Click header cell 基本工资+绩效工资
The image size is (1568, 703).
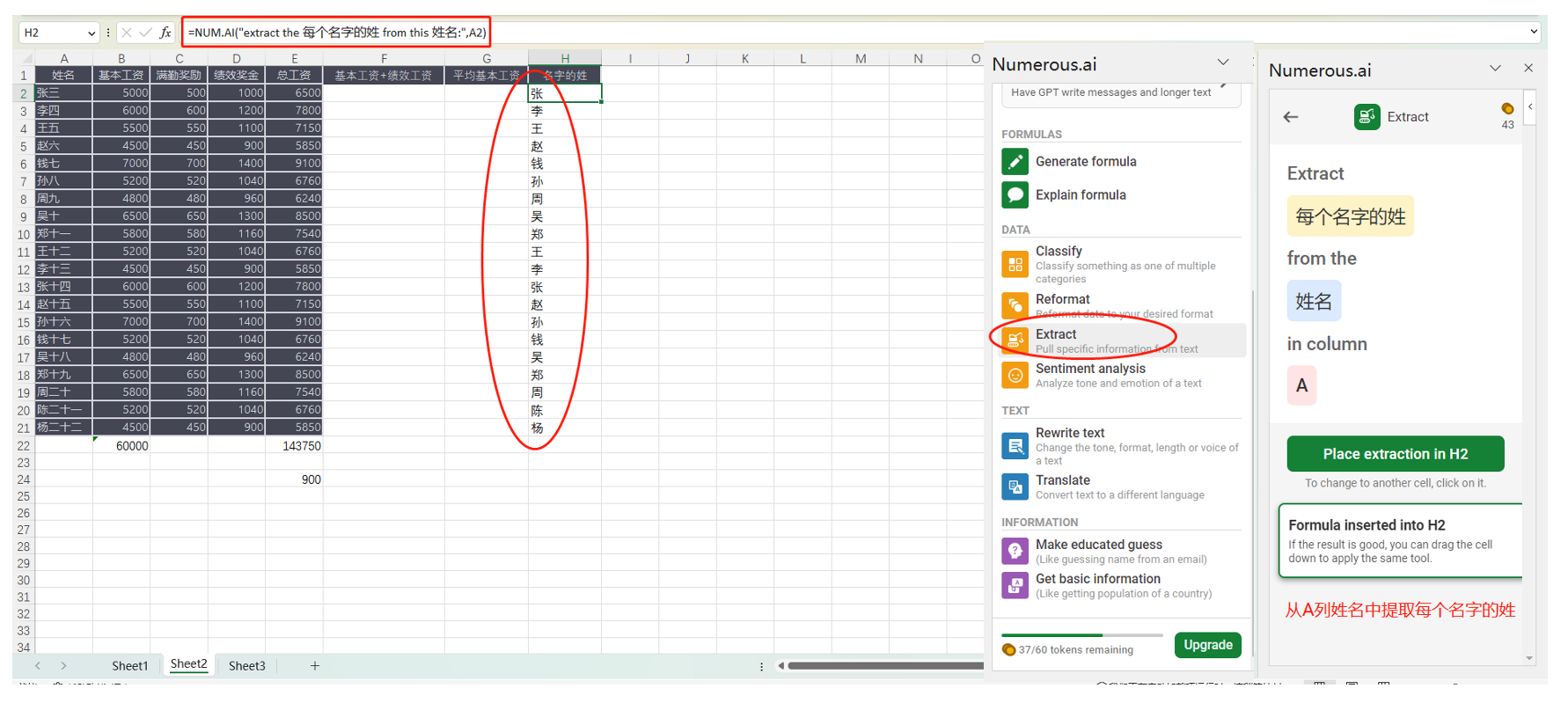384,76
